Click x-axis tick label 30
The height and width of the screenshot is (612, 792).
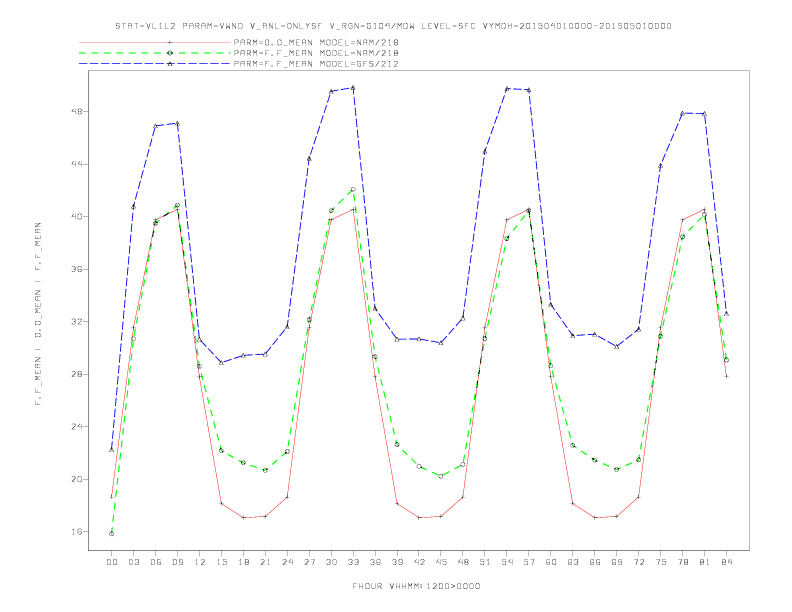tap(331, 562)
